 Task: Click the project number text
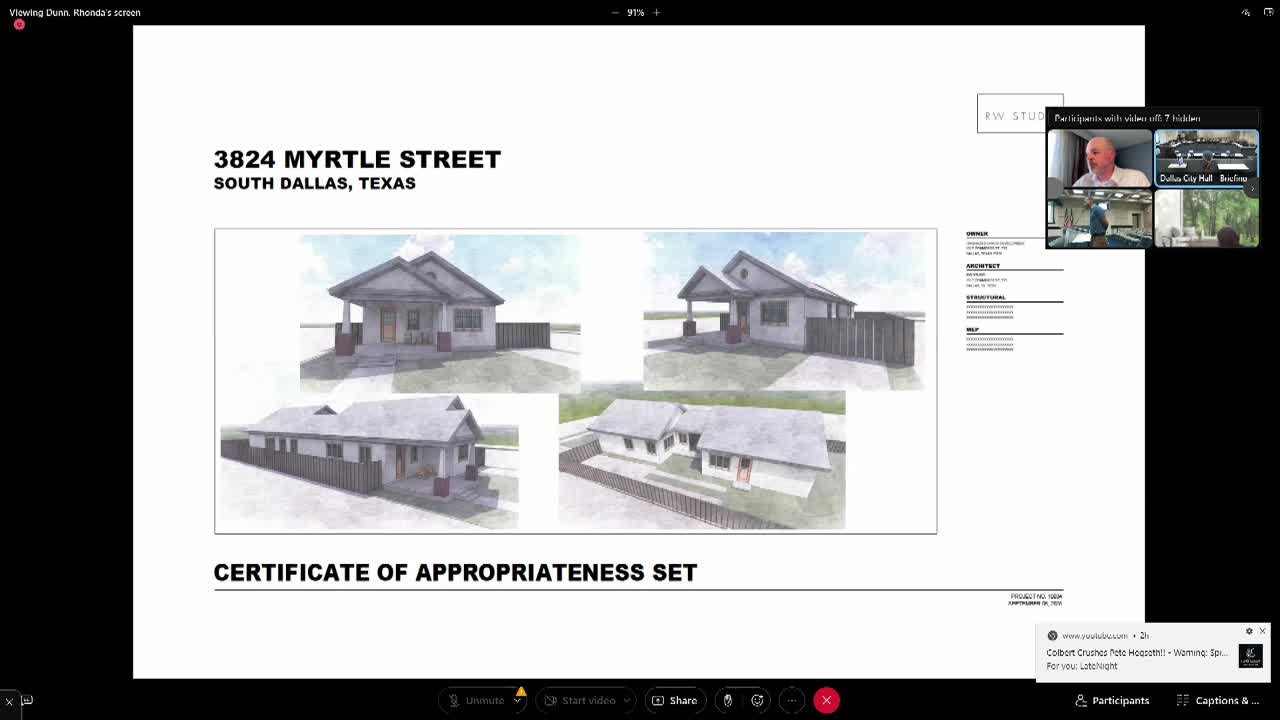click(1036, 596)
